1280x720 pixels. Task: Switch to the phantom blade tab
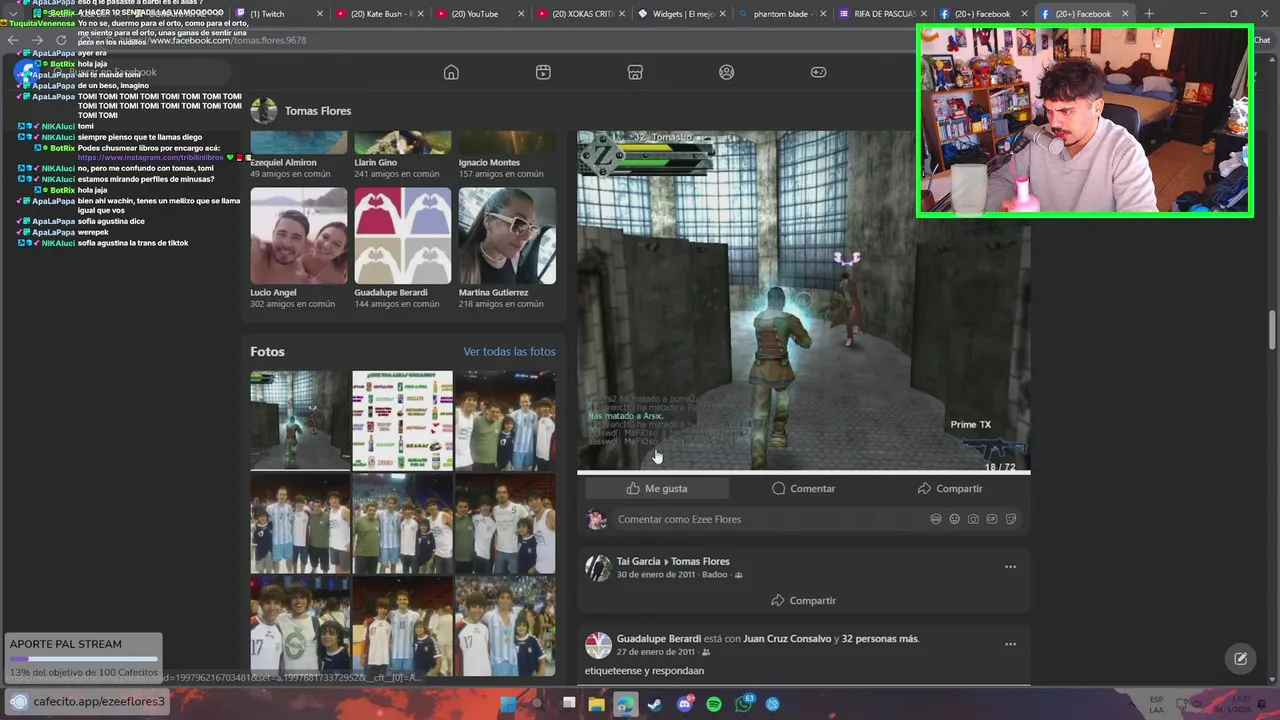781,14
